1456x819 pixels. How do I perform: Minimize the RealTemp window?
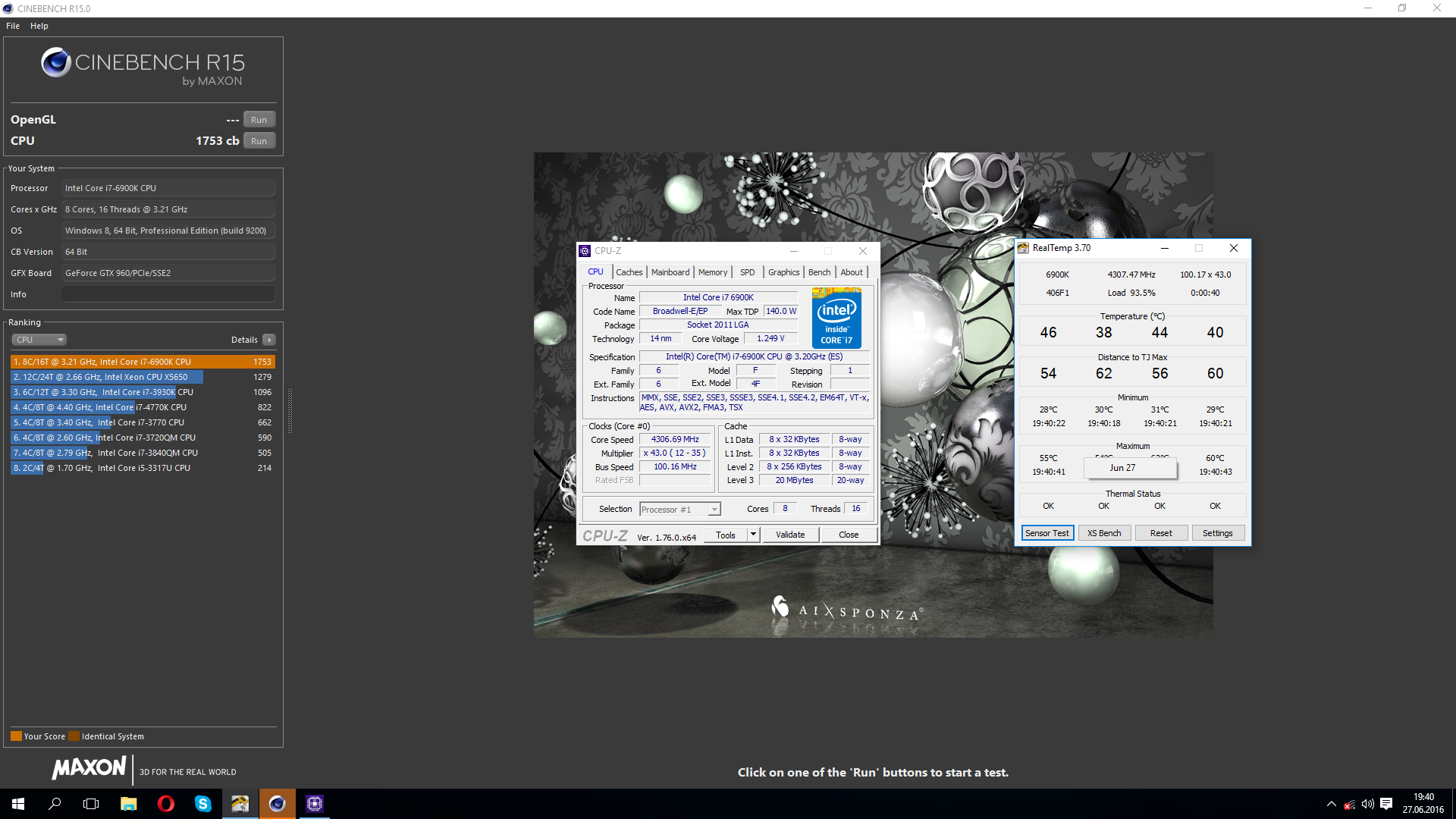click(x=1164, y=248)
